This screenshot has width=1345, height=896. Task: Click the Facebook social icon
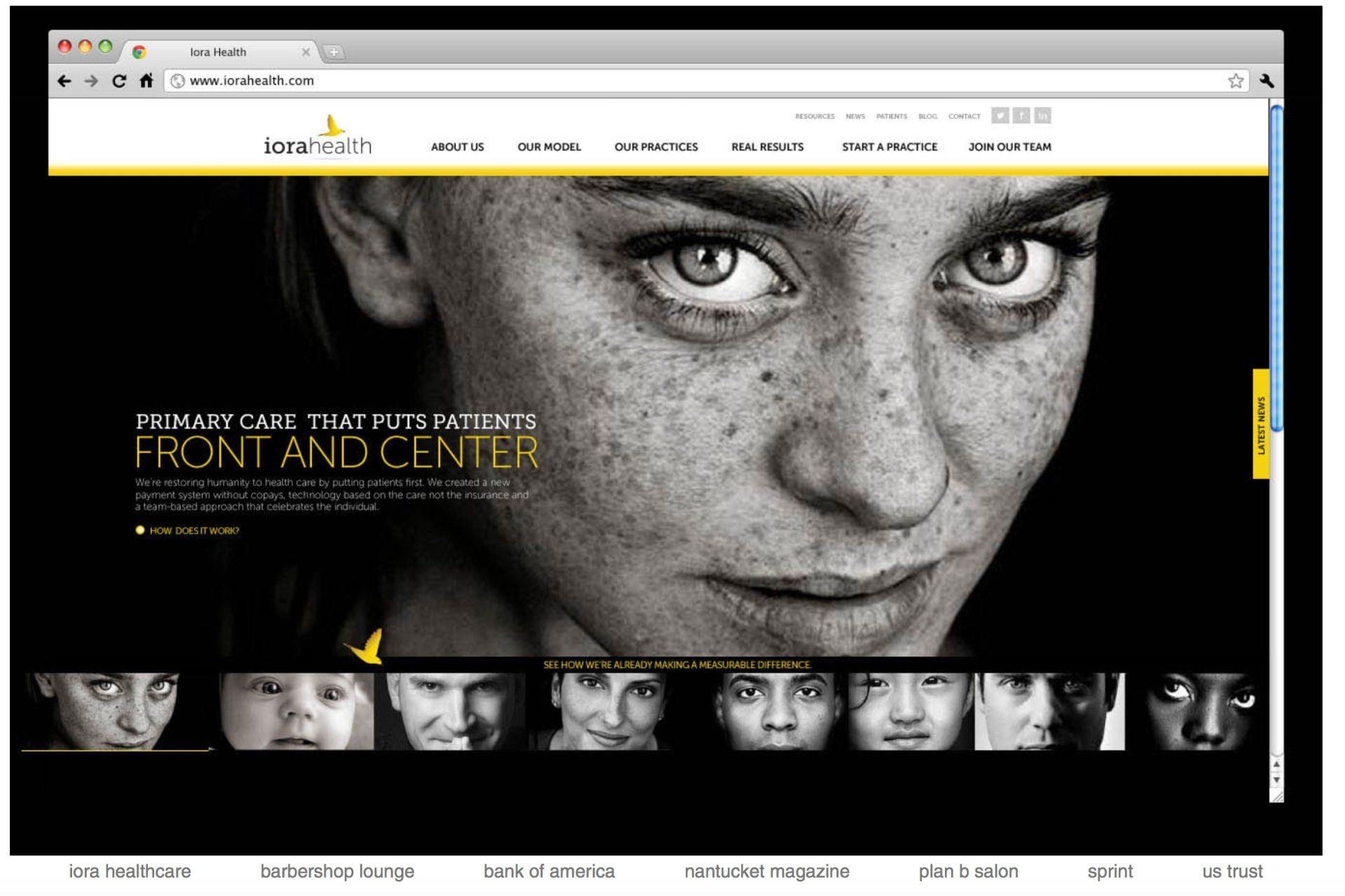coord(1021,116)
